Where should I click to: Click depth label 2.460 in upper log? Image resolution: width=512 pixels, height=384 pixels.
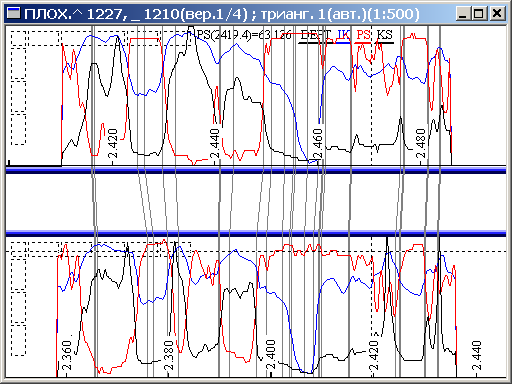coord(318,144)
